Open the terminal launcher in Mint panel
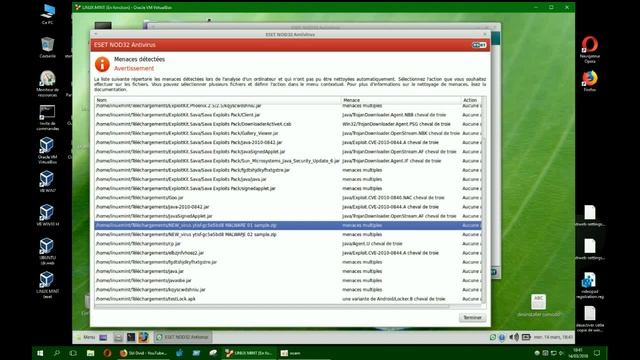The height and width of the screenshot is (360, 640). [x=131, y=337]
